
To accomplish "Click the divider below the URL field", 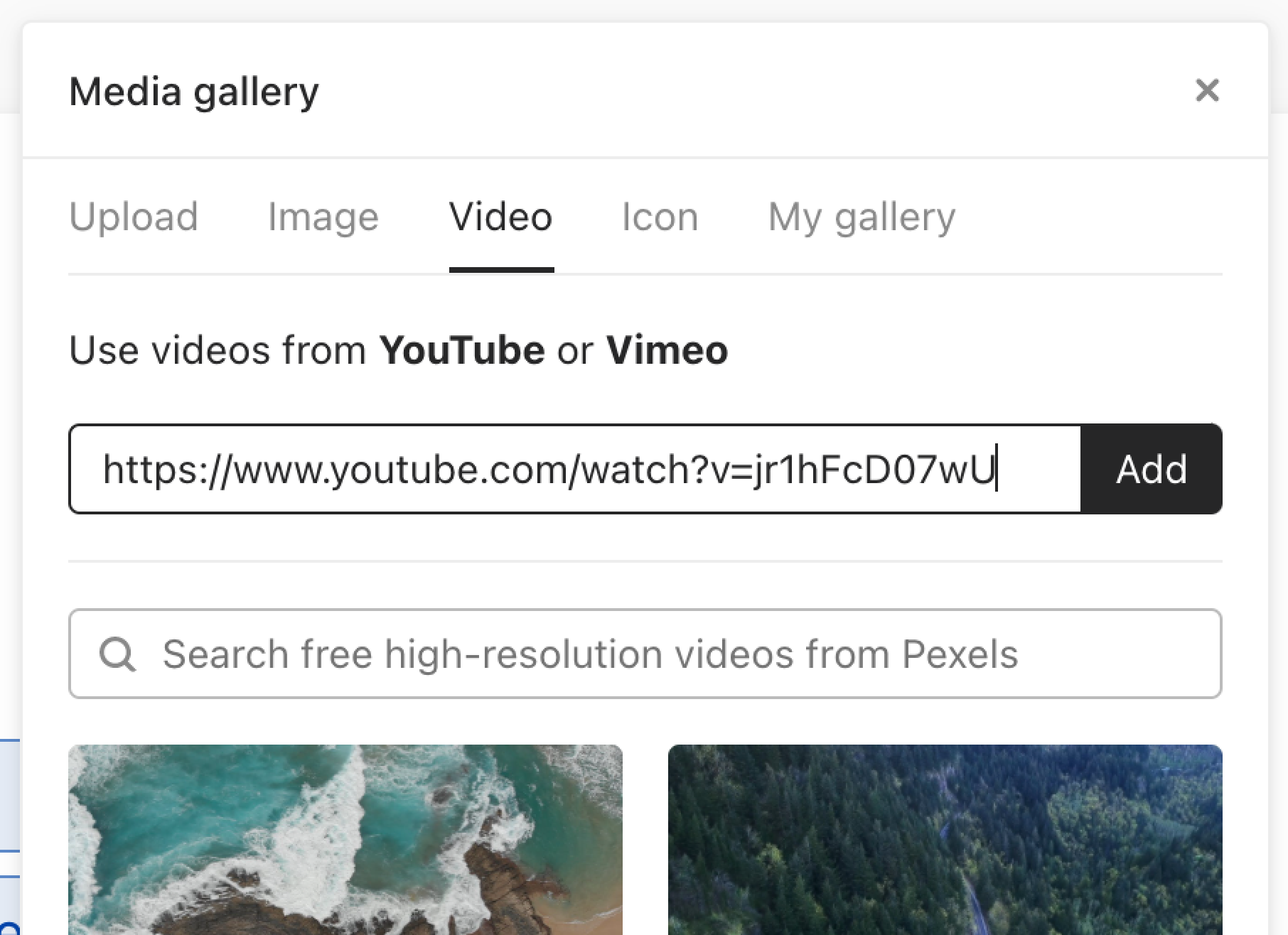I will point(644,561).
